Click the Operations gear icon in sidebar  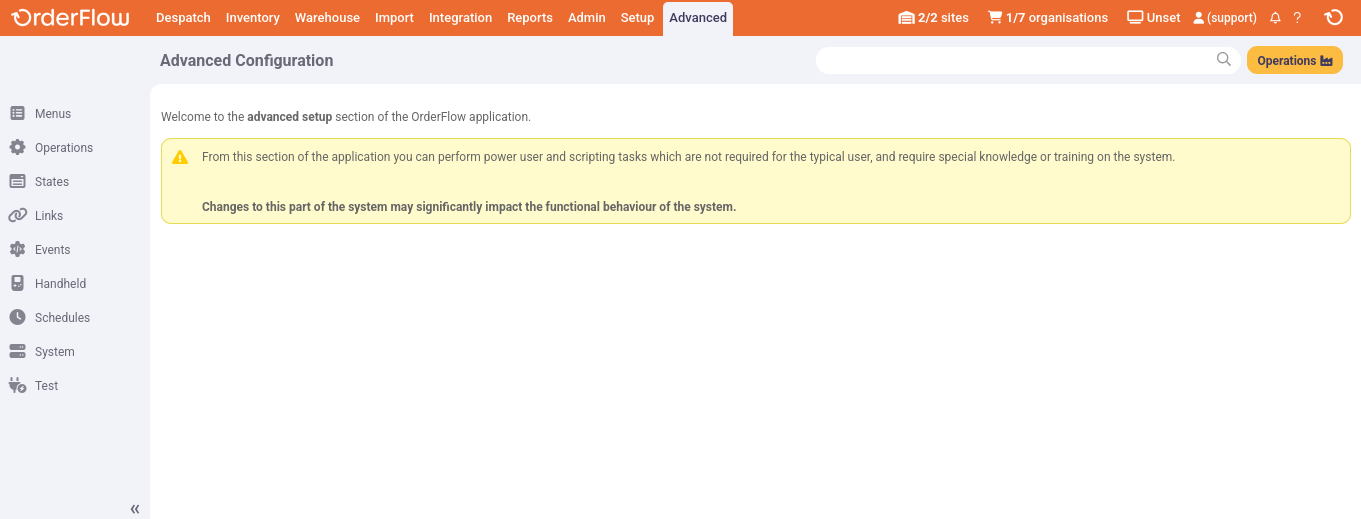[x=17, y=148]
